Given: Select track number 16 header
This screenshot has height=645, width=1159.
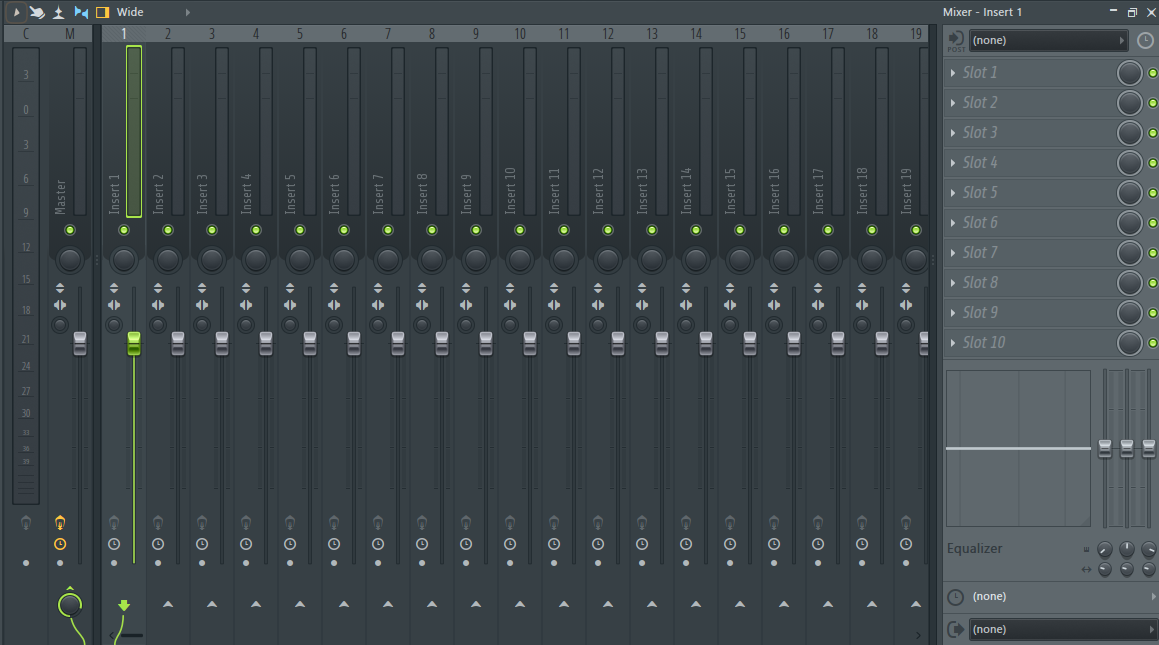Looking at the screenshot, I should [x=784, y=34].
